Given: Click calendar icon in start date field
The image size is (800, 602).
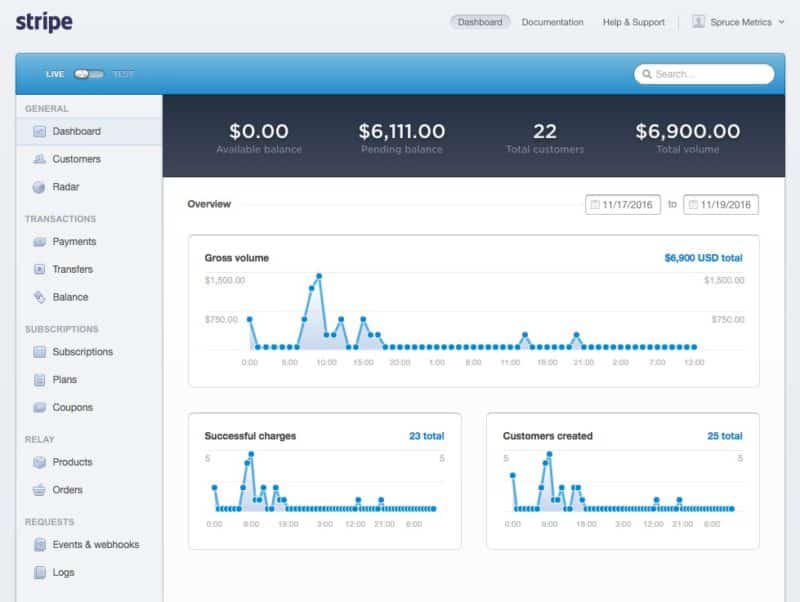Looking at the screenshot, I should point(594,205).
